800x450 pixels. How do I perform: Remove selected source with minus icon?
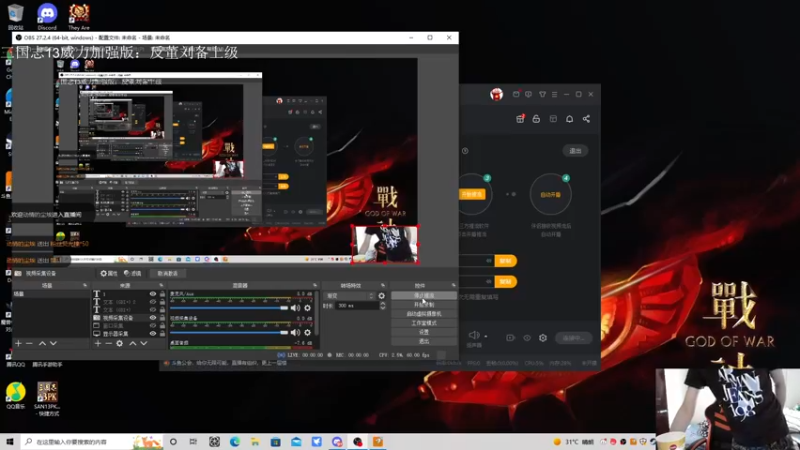pos(108,343)
